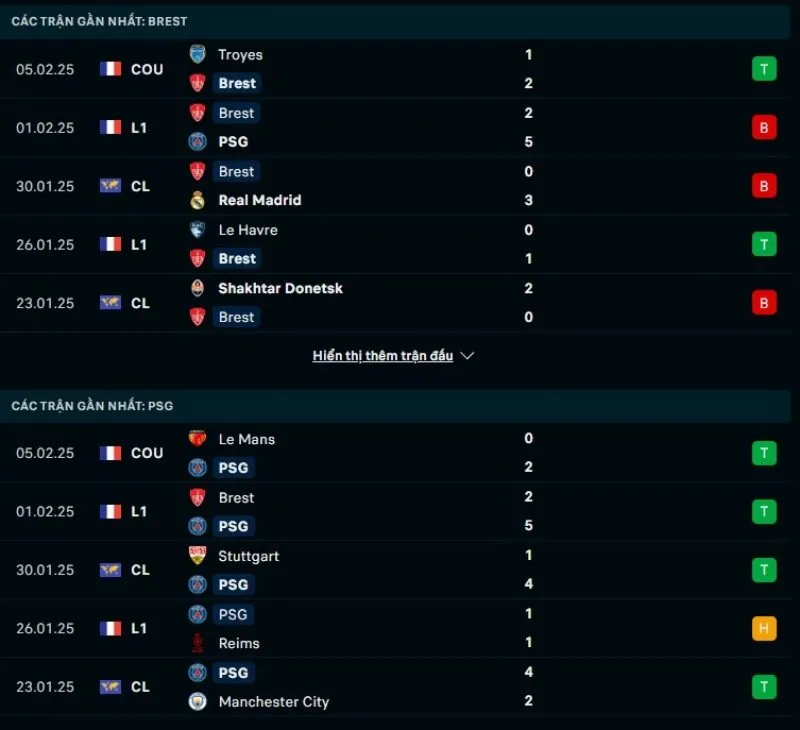Collapse the CÁC TRẬN GẦN NHẤT: BREST section
The height and width of the screenshot is (730, 800).
(98, 20)
